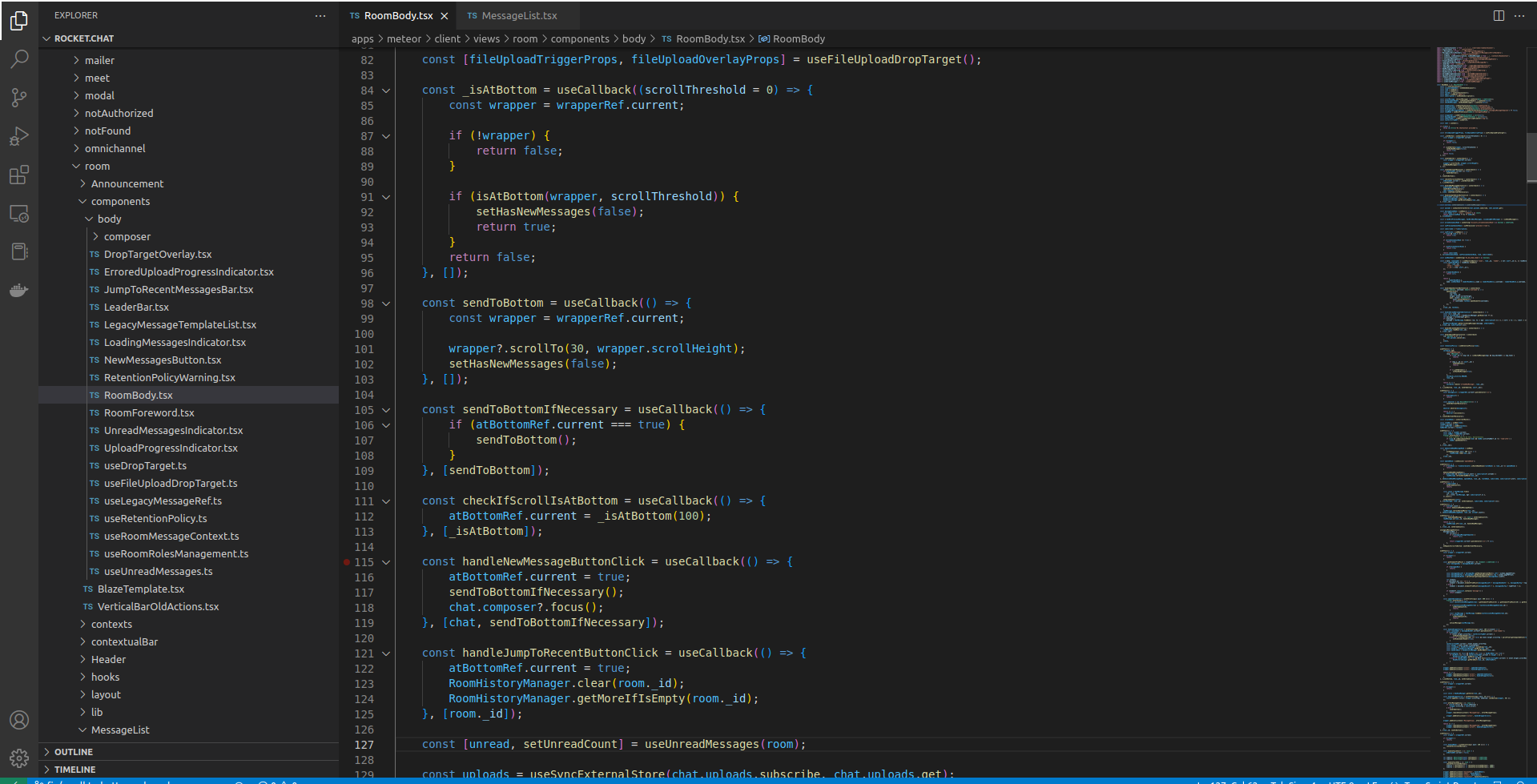
Task: Click 'views' breadcrumb segment
Action: (486, 39)
